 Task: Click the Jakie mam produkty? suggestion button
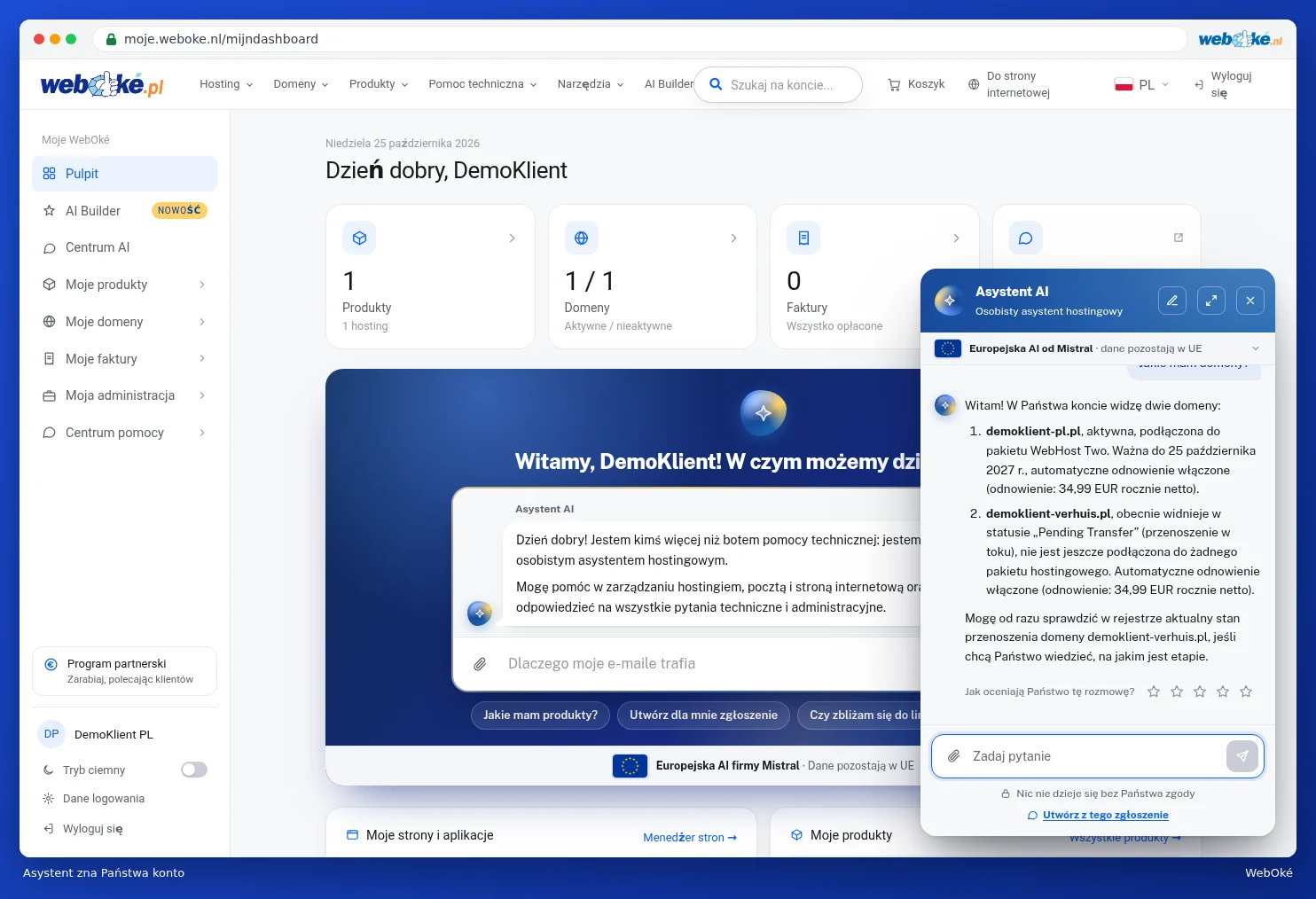540,715
